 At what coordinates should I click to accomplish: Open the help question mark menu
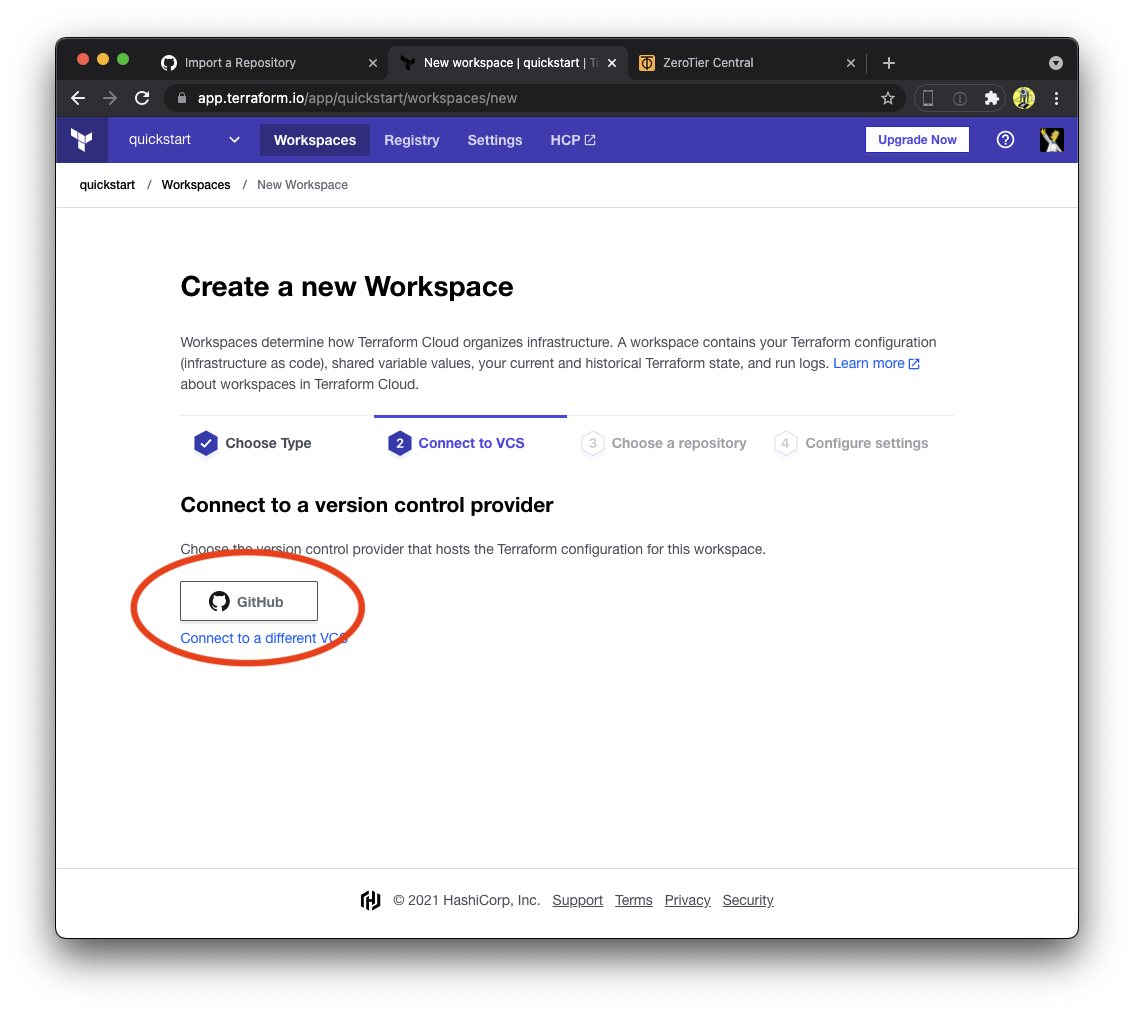click(1005, 140)
